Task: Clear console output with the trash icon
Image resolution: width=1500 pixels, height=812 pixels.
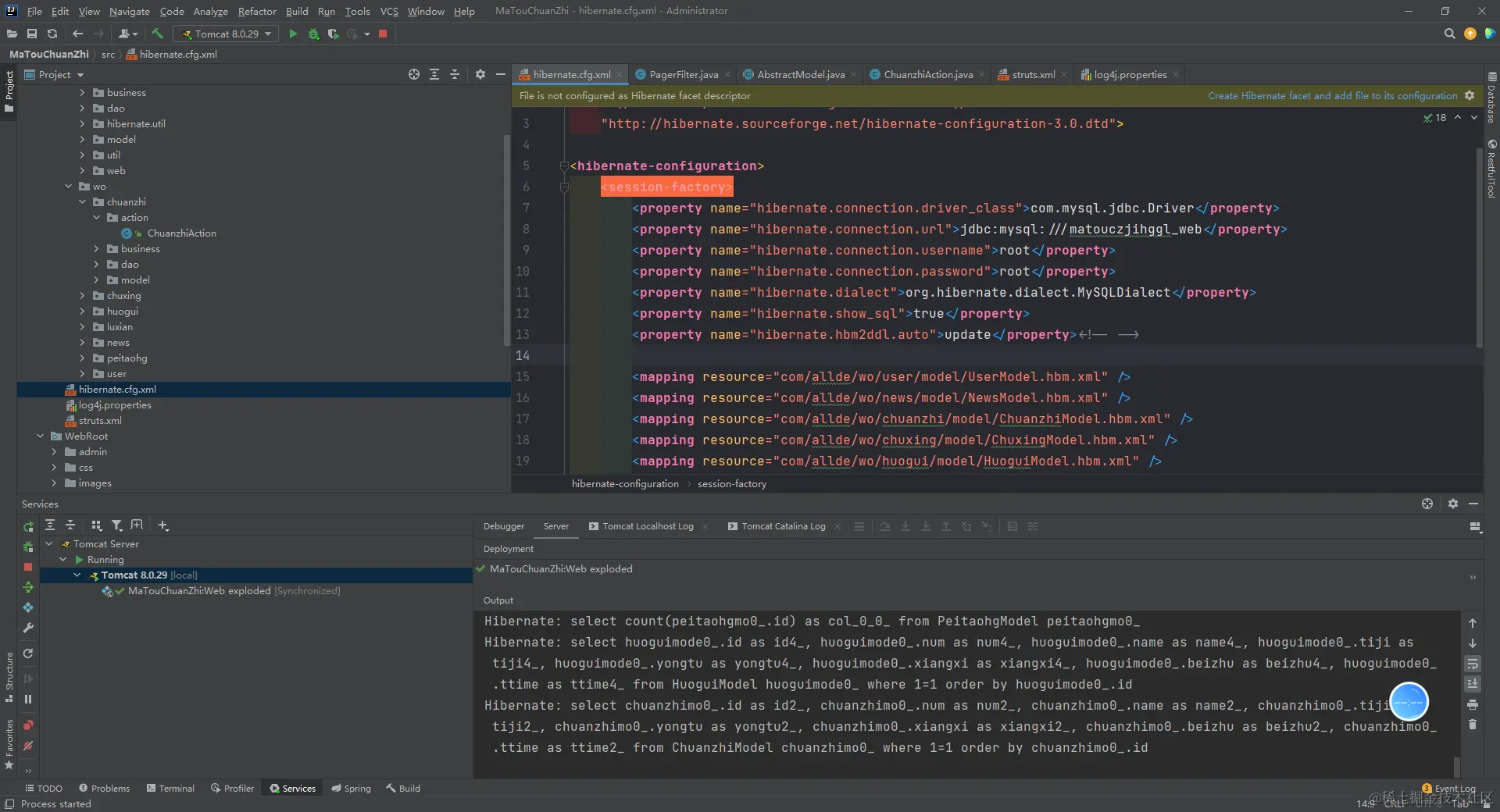Action: point(1473,725)
